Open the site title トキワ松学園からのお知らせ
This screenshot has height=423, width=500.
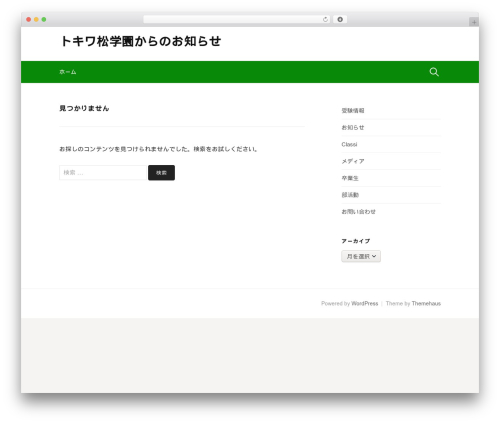(140, 41)
